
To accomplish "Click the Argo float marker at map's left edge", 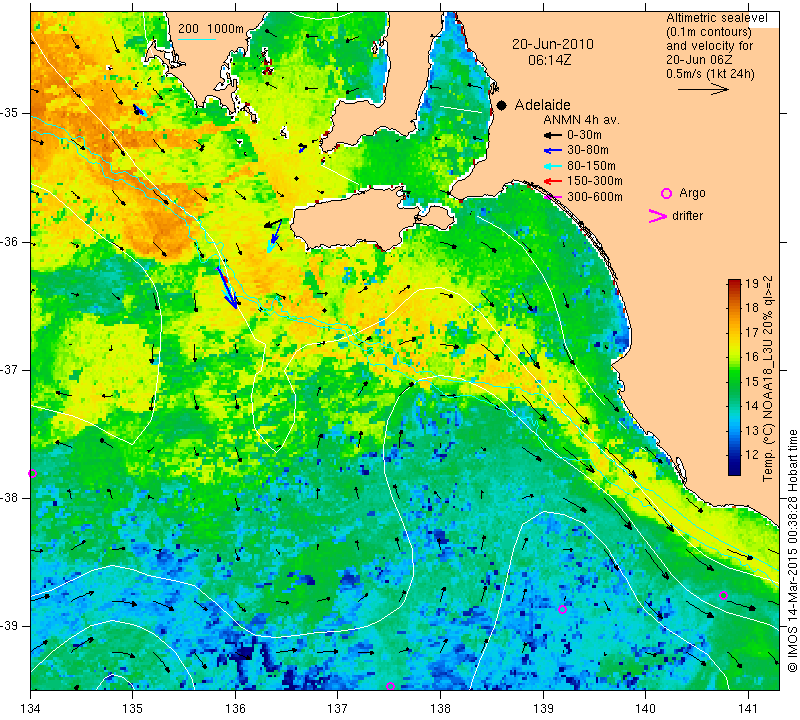I will click(32, 473).
